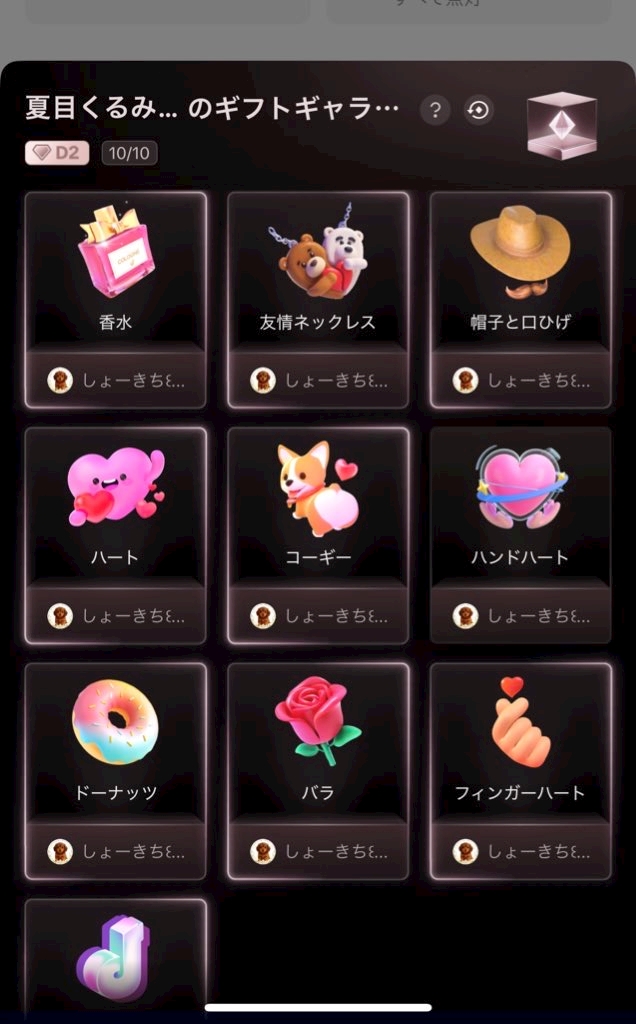Screen dimensions: 636x1024
Task: Tap the ドーナッツ donut gift
Action: (116, 771)
